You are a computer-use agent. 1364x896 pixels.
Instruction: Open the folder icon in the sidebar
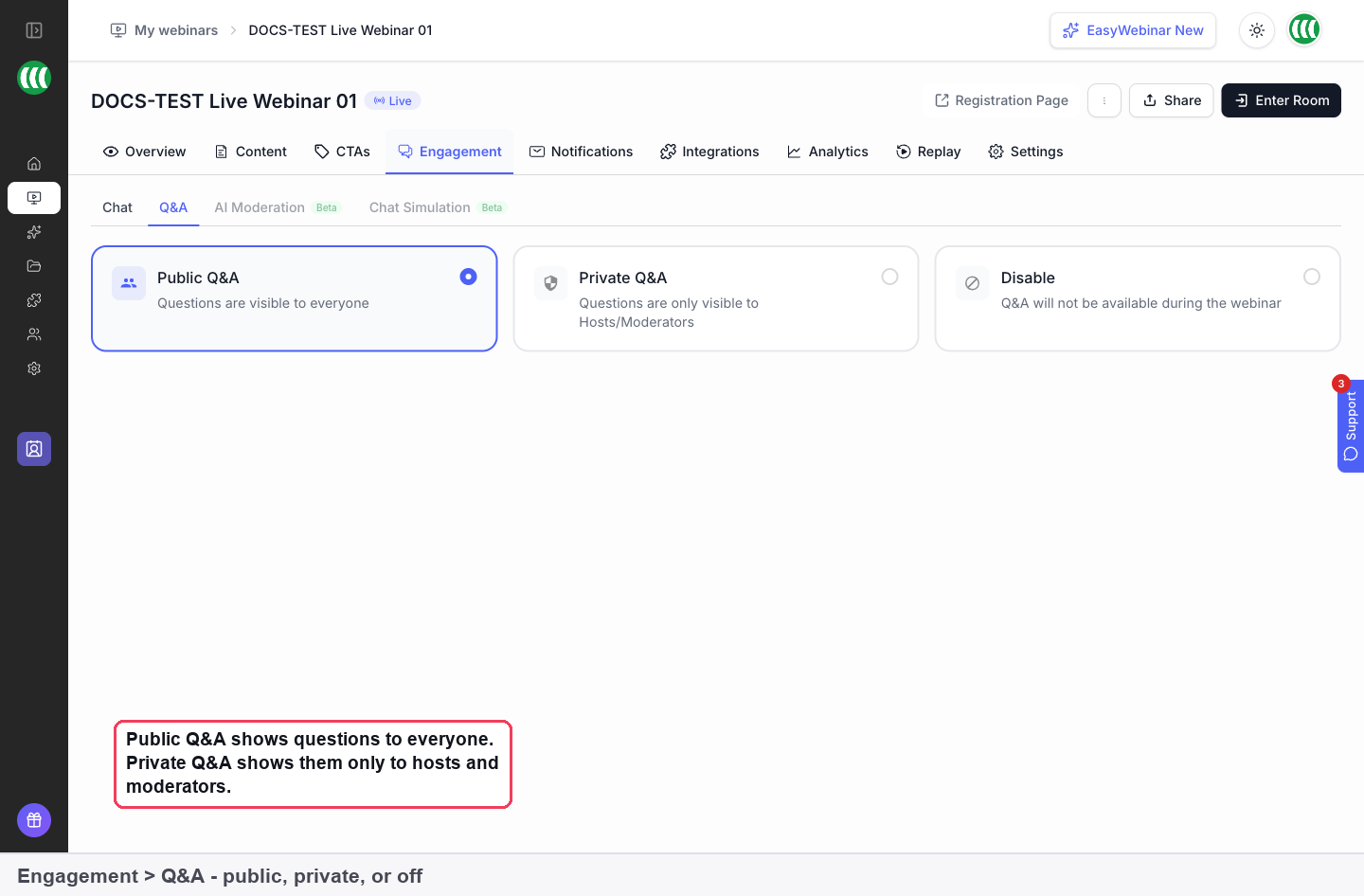point(34,266)
